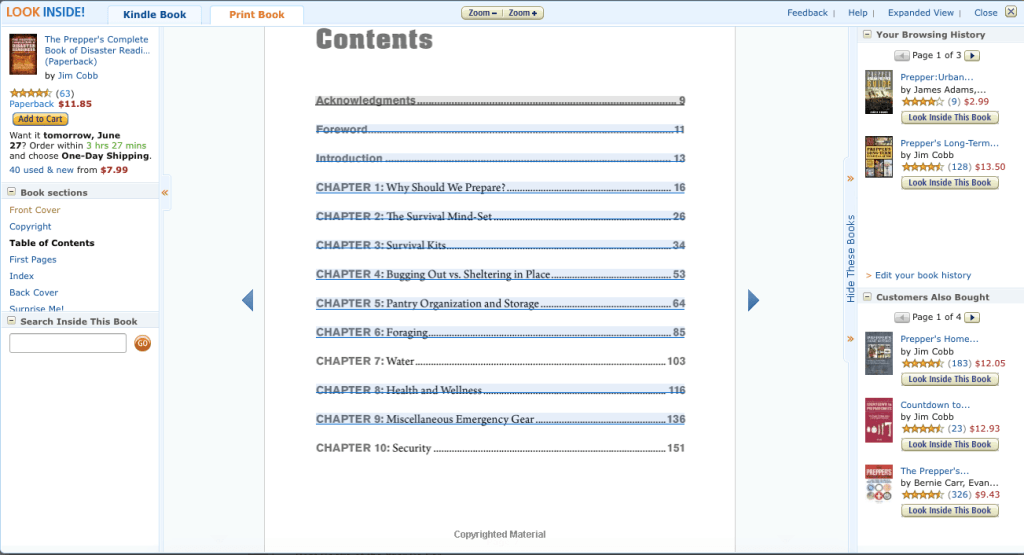This screenshot has height=555, width=1024.
Task: Go to the next page of Customers Also Bought
Action: tap(972, 317)
